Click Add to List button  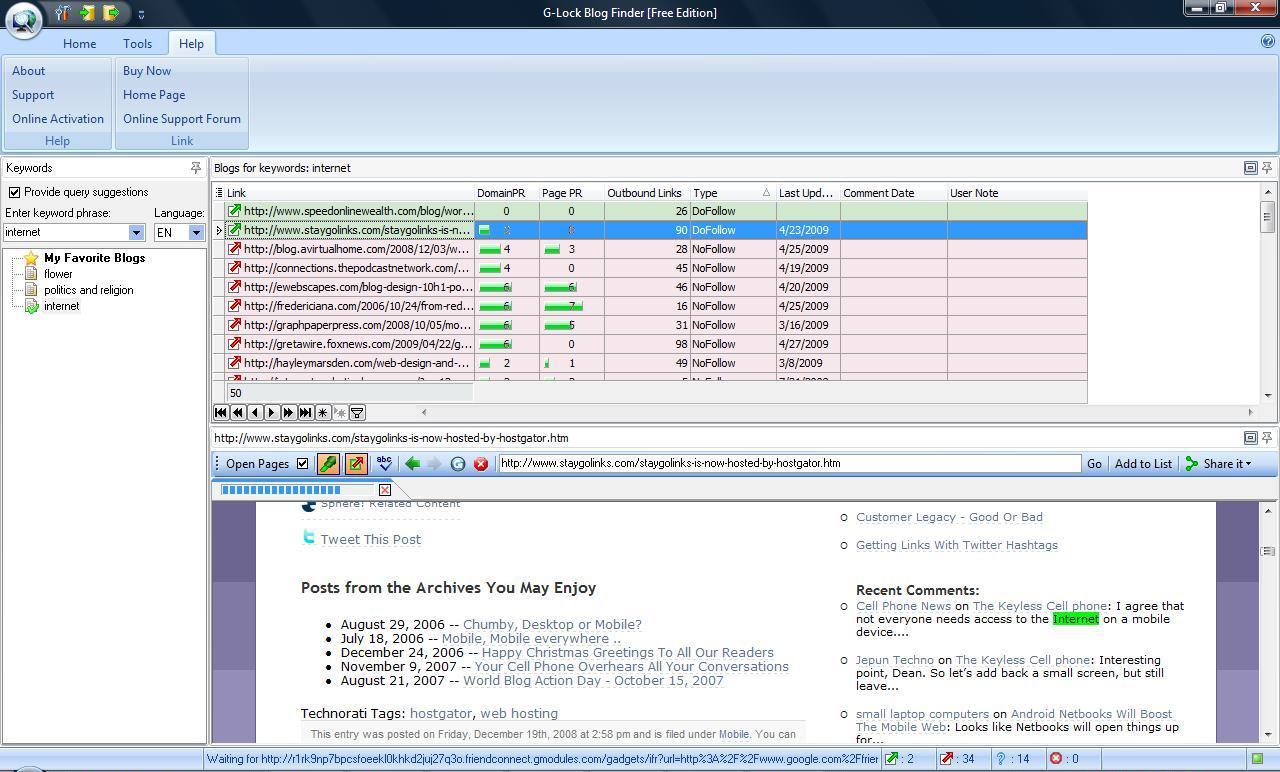coord(1143,464)
